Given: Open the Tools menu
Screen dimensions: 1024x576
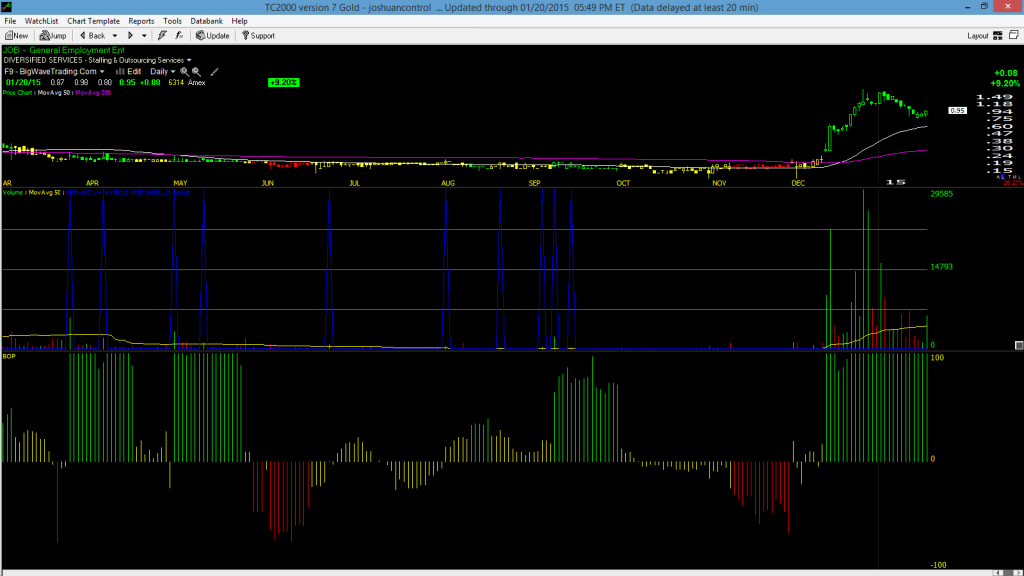Looking at the screenshot, I should tap(172, 21).
